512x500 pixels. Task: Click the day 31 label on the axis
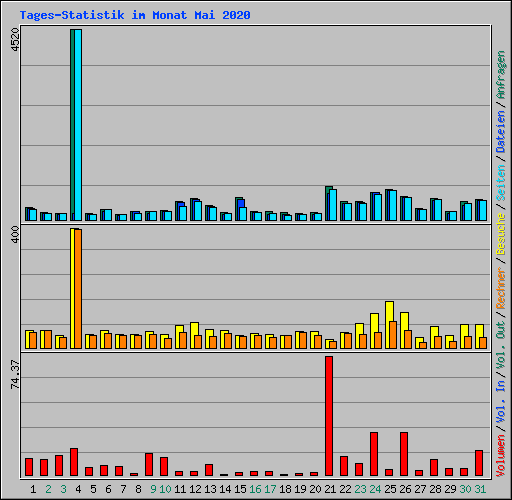pos(480,489)
